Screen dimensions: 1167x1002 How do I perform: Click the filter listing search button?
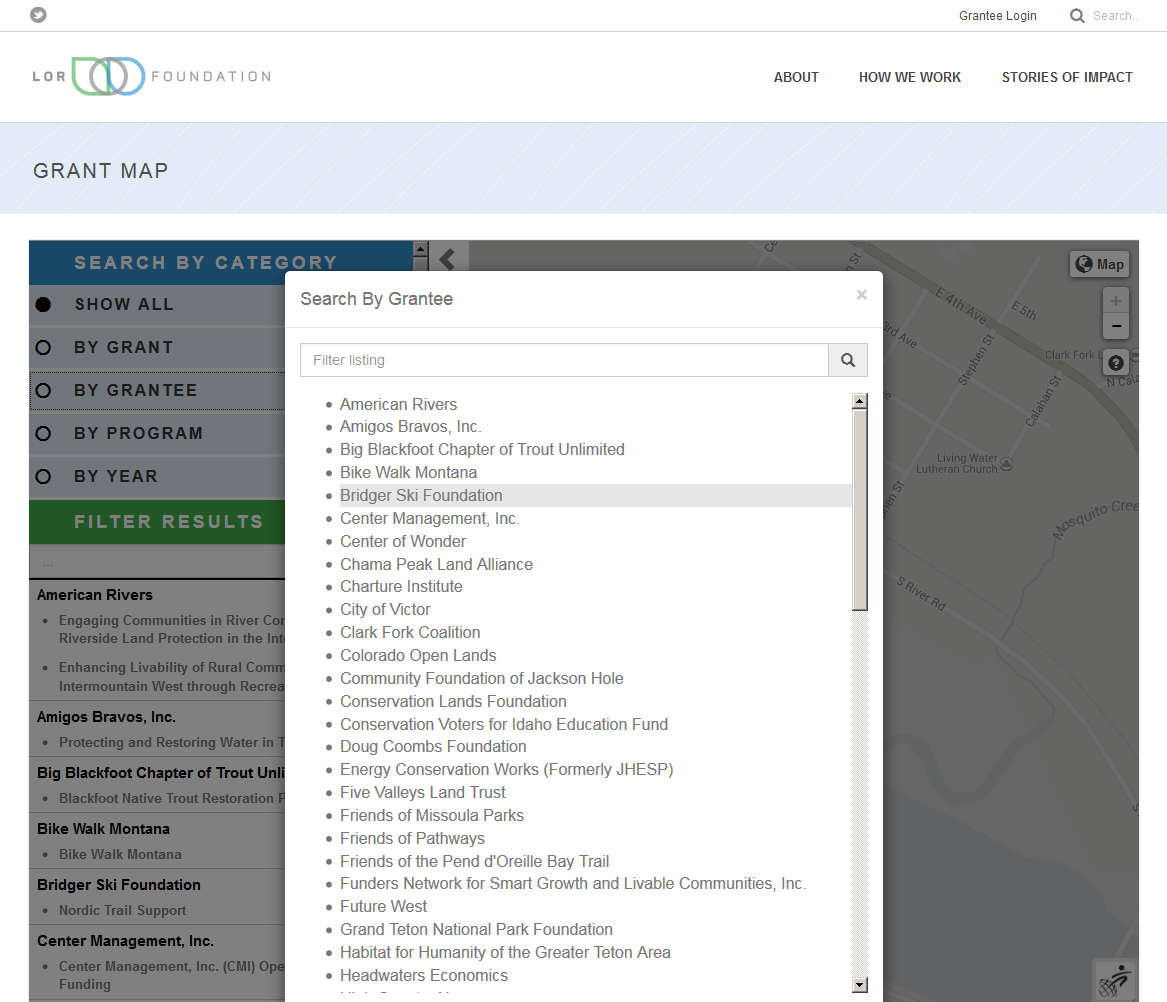click(x=848, y=360)
